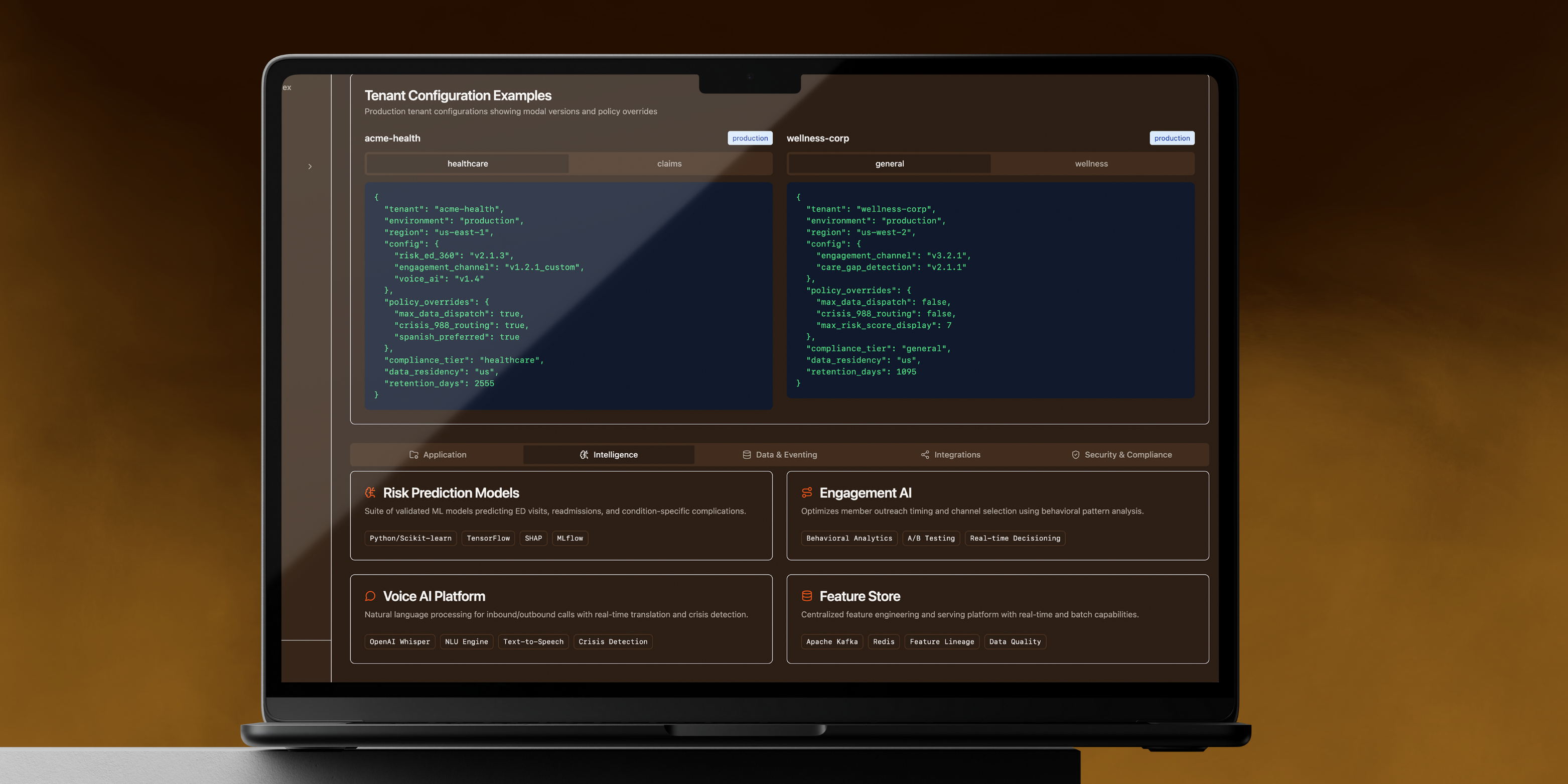Select the healthcare config tab
This screenshot has height=784, width=1568.
(468, 164)
